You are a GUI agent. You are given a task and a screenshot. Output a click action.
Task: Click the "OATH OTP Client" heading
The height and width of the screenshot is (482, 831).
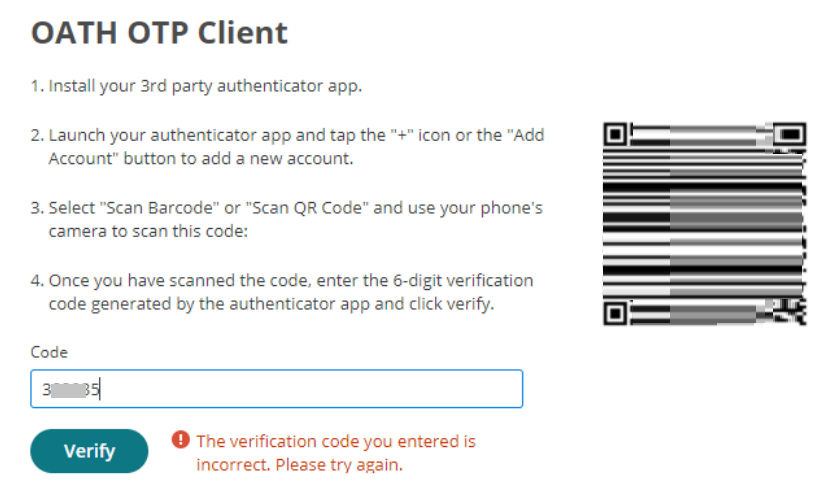pyautogui.click(x=159, y=33)
